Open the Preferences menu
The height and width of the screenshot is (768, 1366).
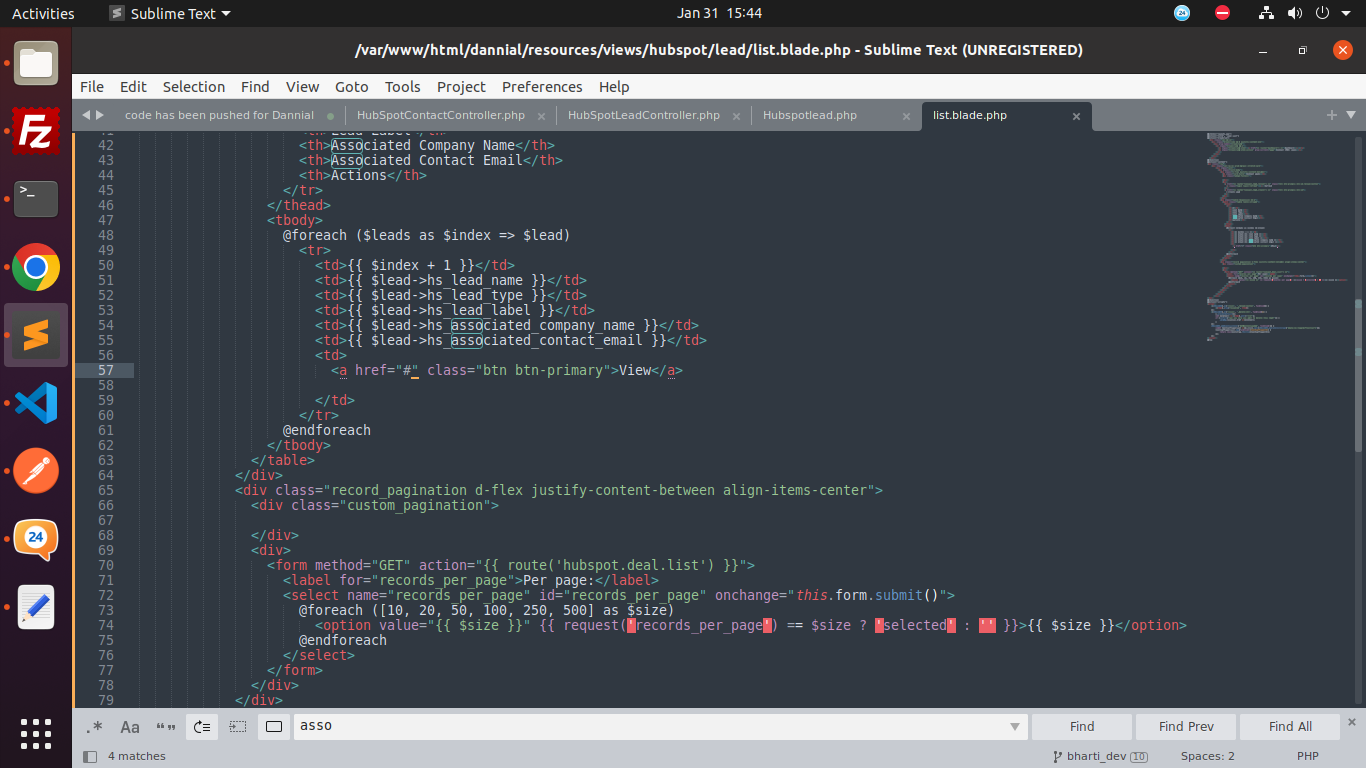542,87
